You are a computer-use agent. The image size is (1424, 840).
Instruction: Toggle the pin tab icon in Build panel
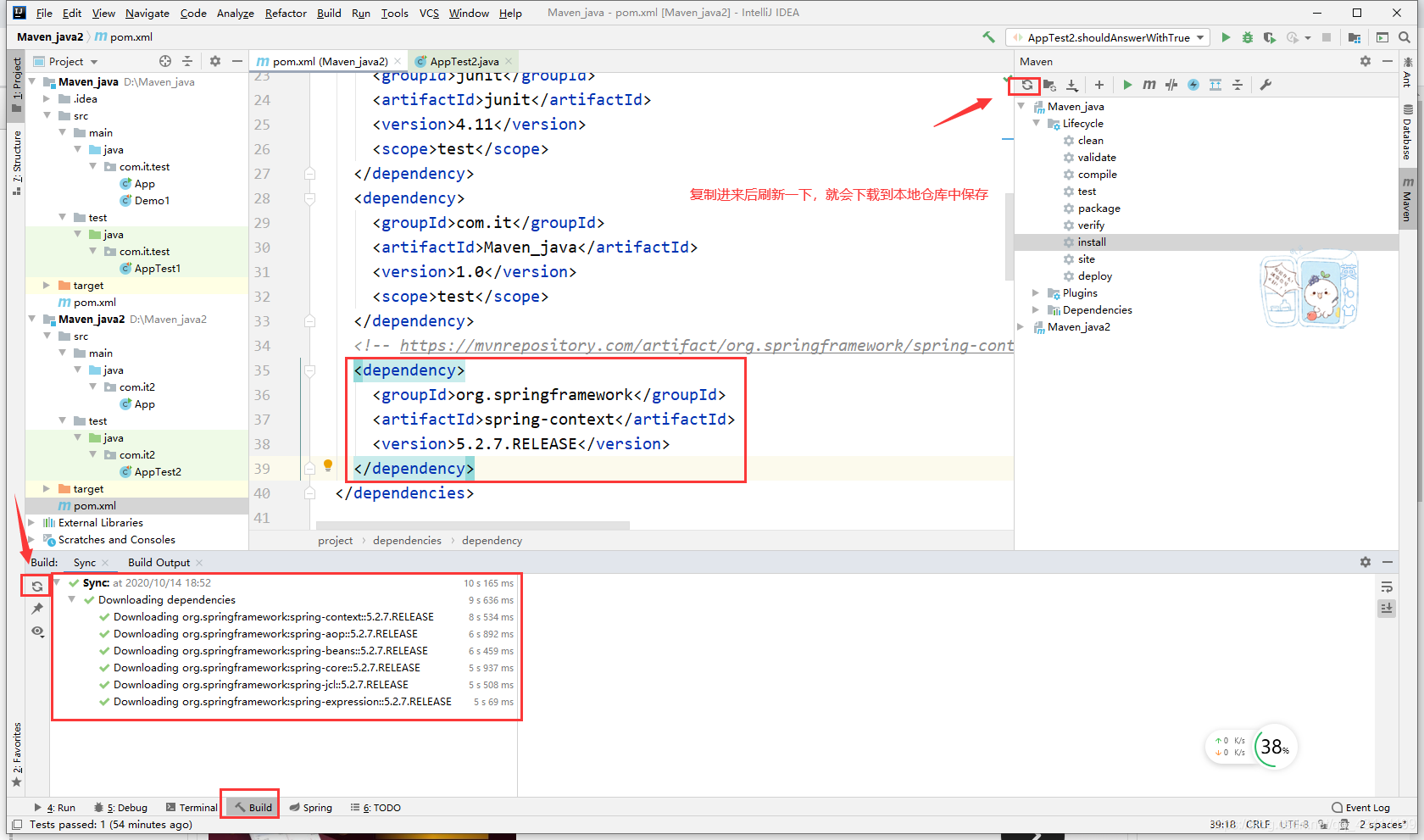click(x=37, y=609)
